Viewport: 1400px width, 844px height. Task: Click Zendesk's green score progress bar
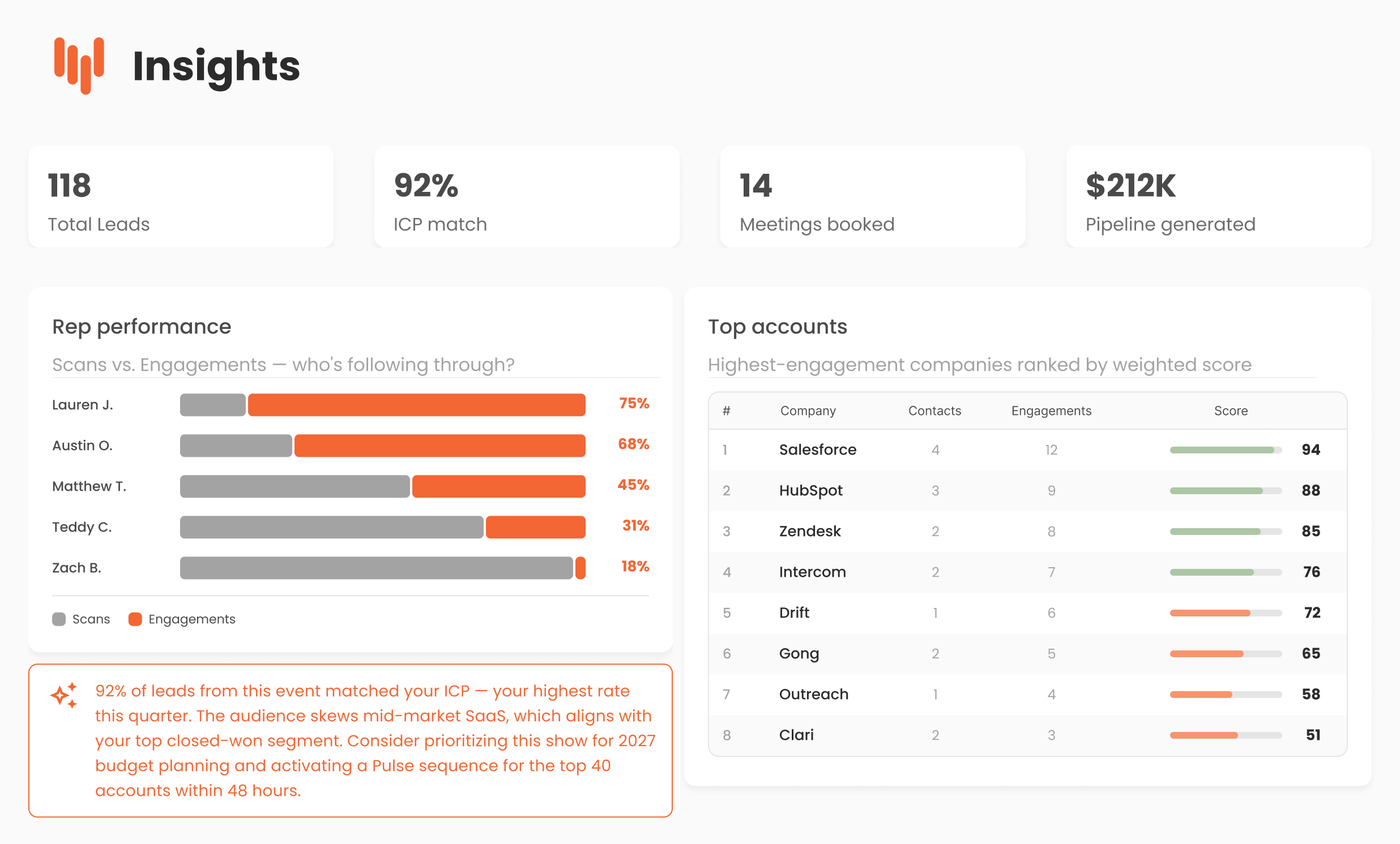tap(1215, 532)
